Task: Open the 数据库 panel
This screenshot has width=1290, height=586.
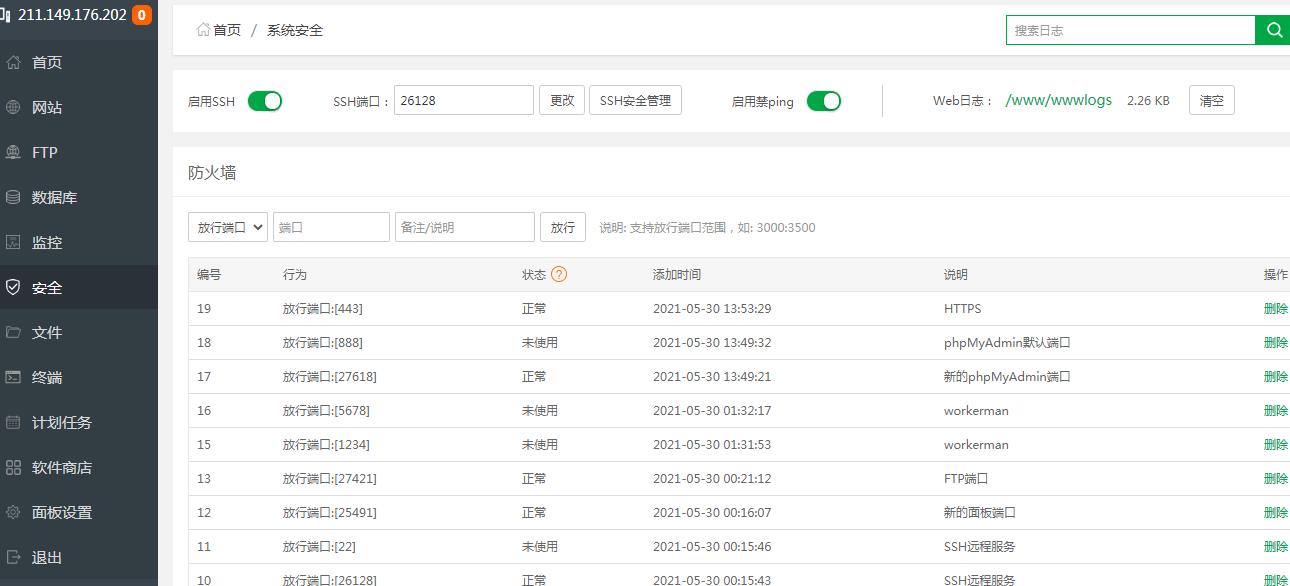Action: click(x=50, y=197)
